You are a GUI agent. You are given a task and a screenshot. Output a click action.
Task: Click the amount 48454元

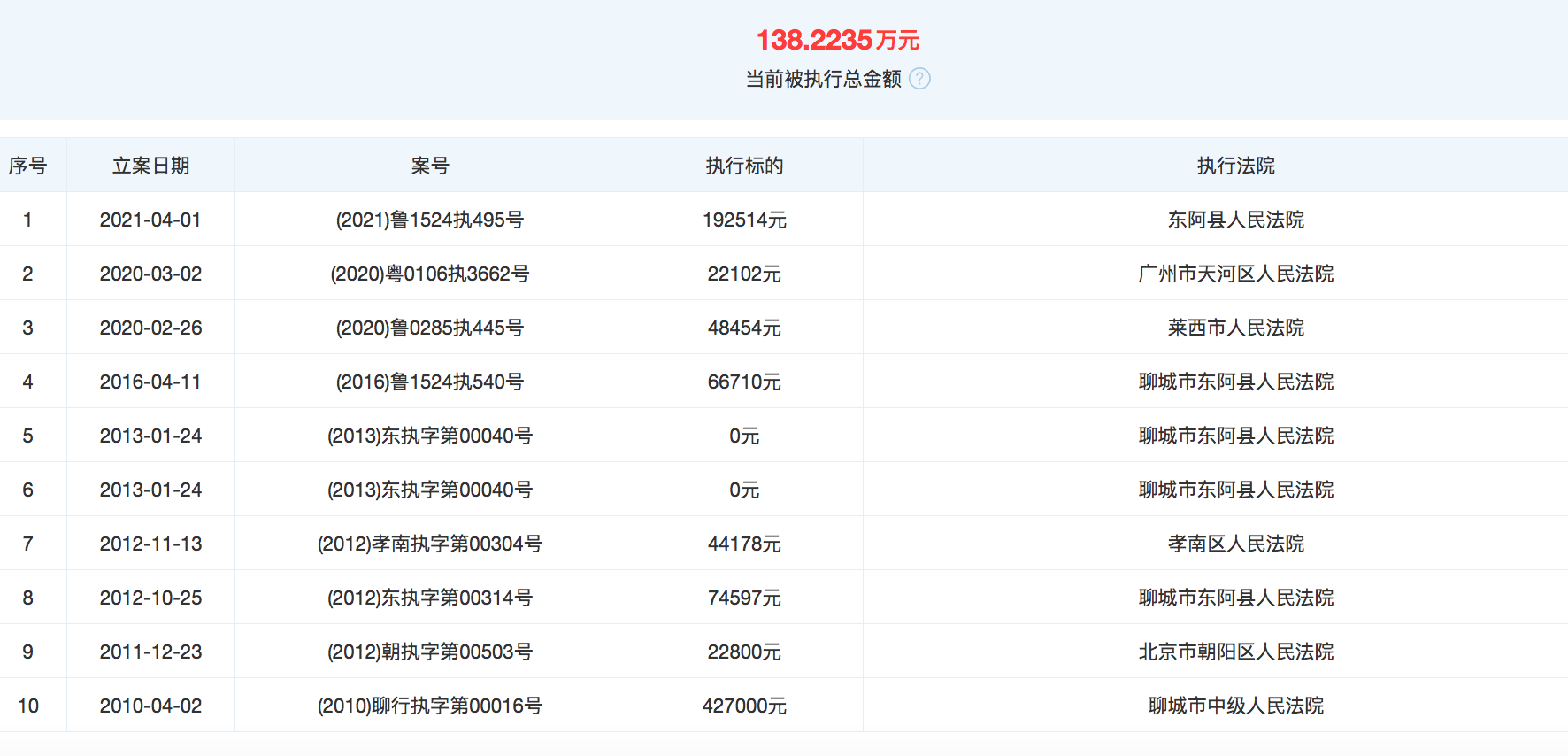(744, 328)
